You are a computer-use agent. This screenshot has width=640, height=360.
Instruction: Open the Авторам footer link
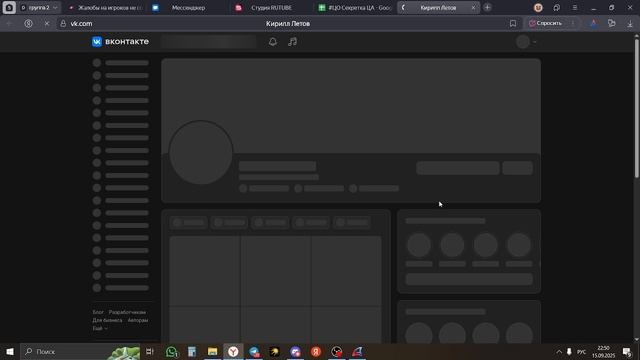[138, 320]
